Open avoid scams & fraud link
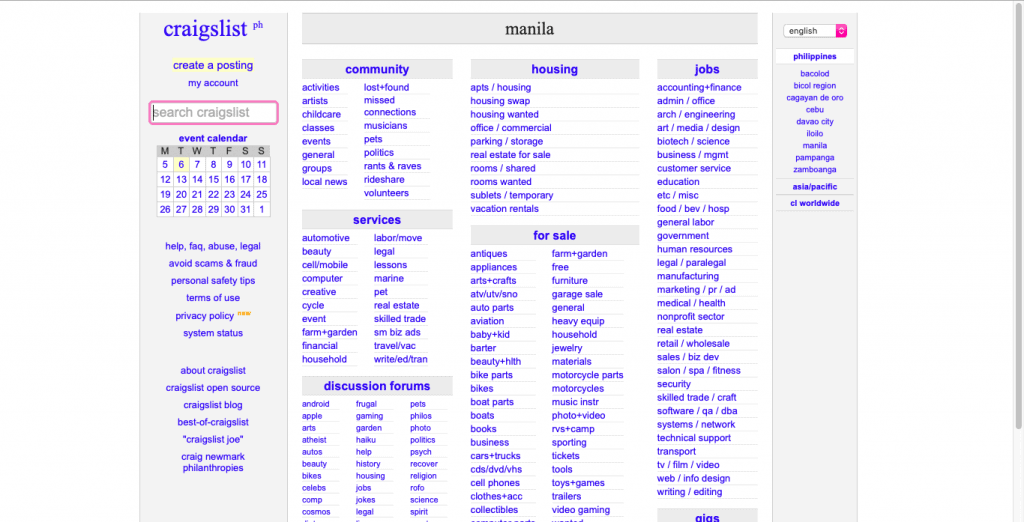1024x522 pixels. coord(213,263)
